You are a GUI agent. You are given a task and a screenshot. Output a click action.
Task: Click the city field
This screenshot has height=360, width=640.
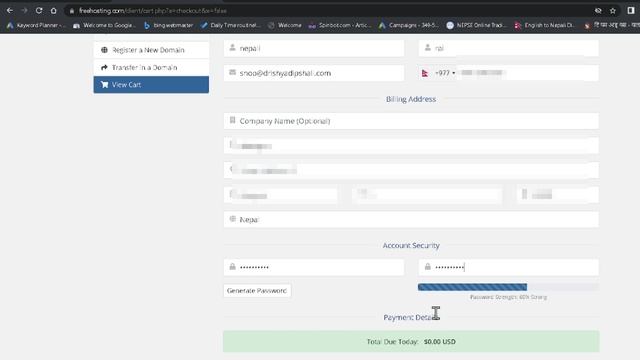[280, 195]
